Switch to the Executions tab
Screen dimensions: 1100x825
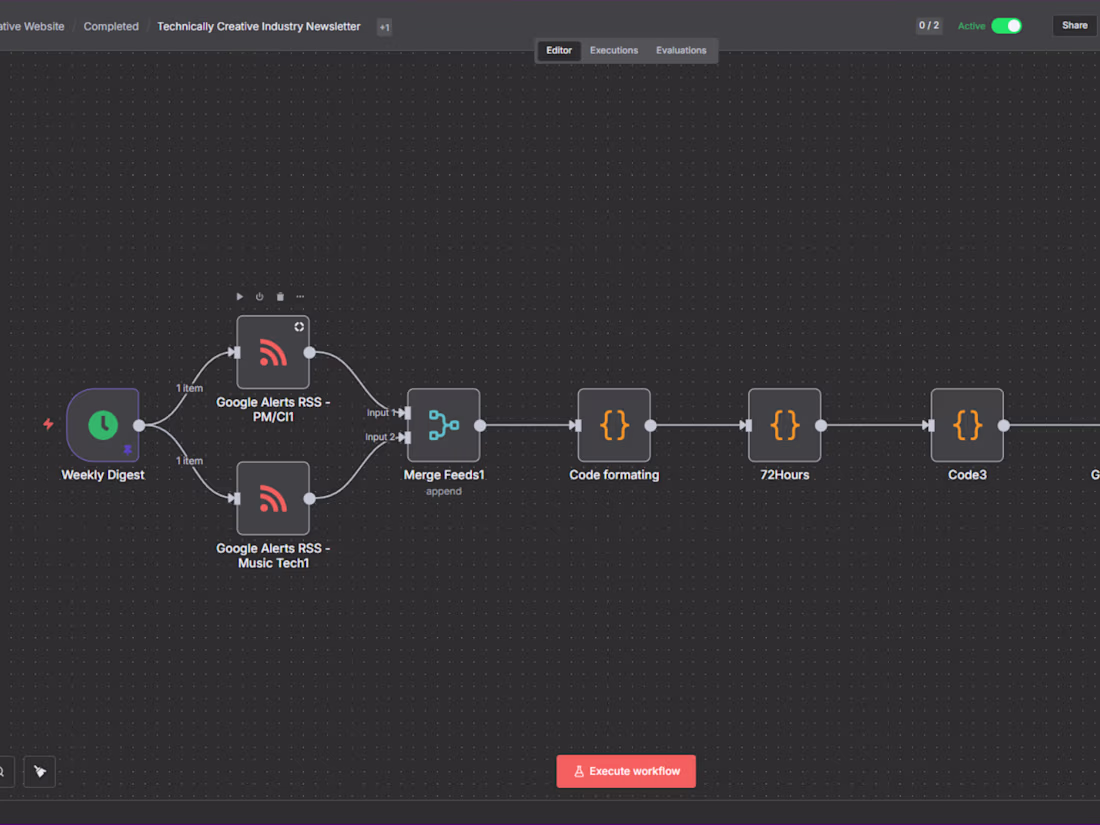point(613,50)
